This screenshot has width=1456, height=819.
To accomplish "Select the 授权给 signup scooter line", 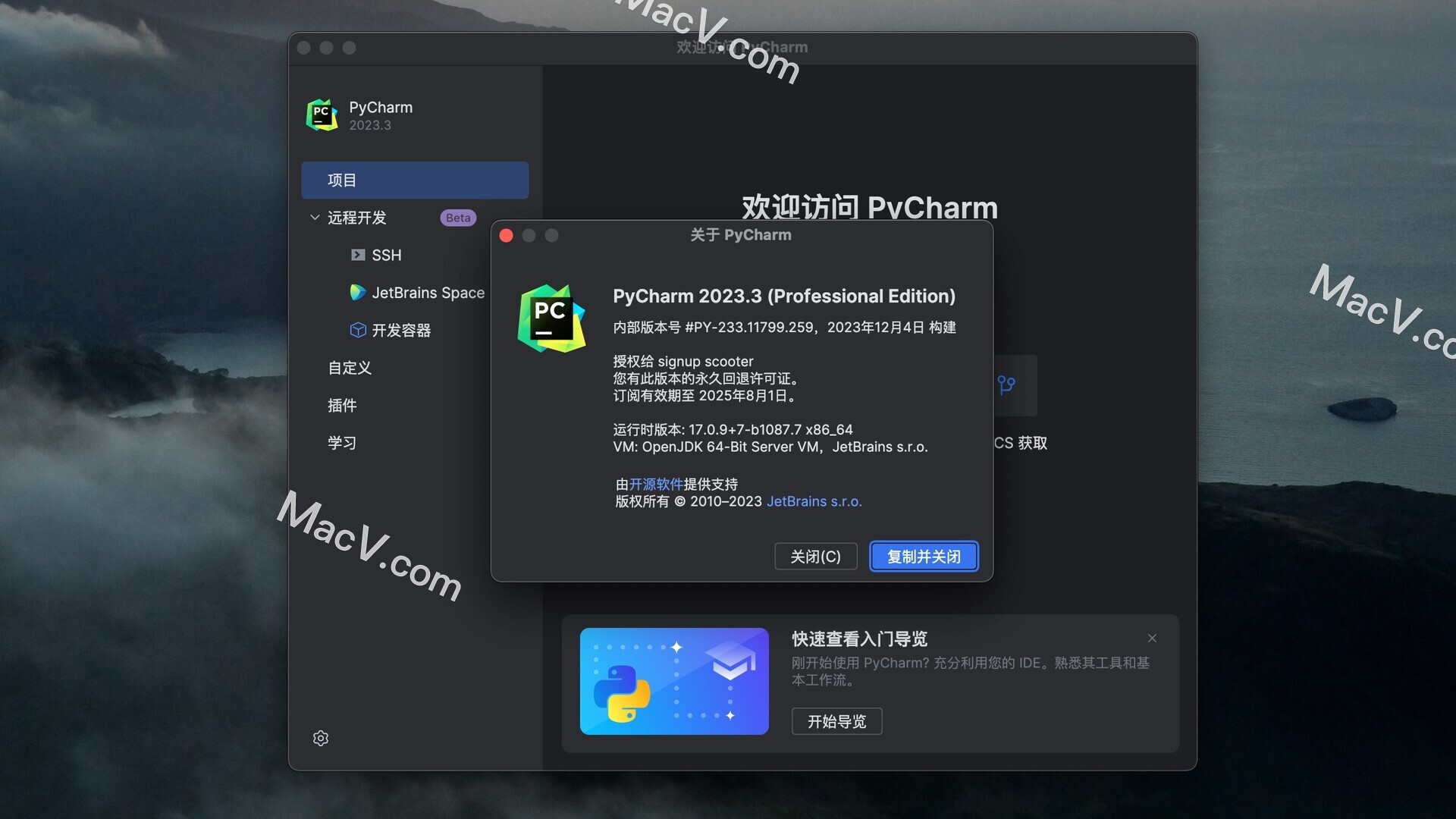I will point(683,361).
